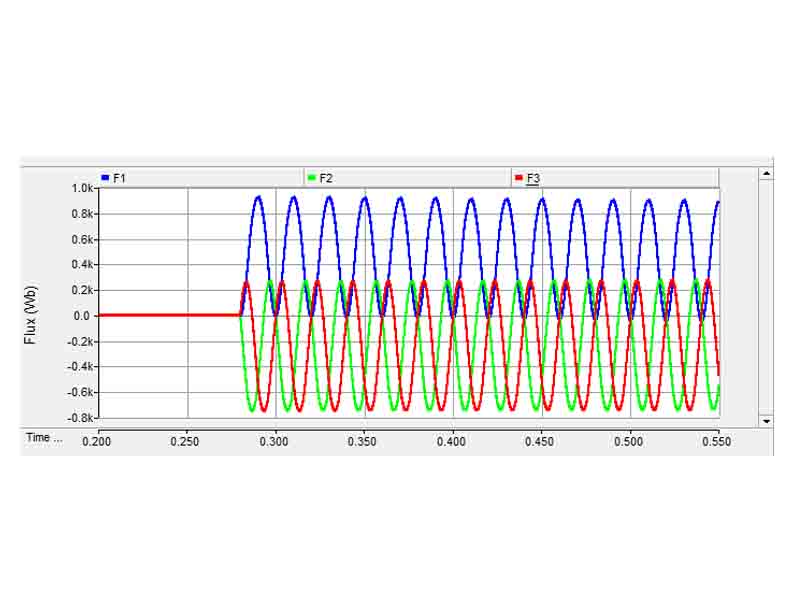Click the 0.400 time axis tick label

452,440
